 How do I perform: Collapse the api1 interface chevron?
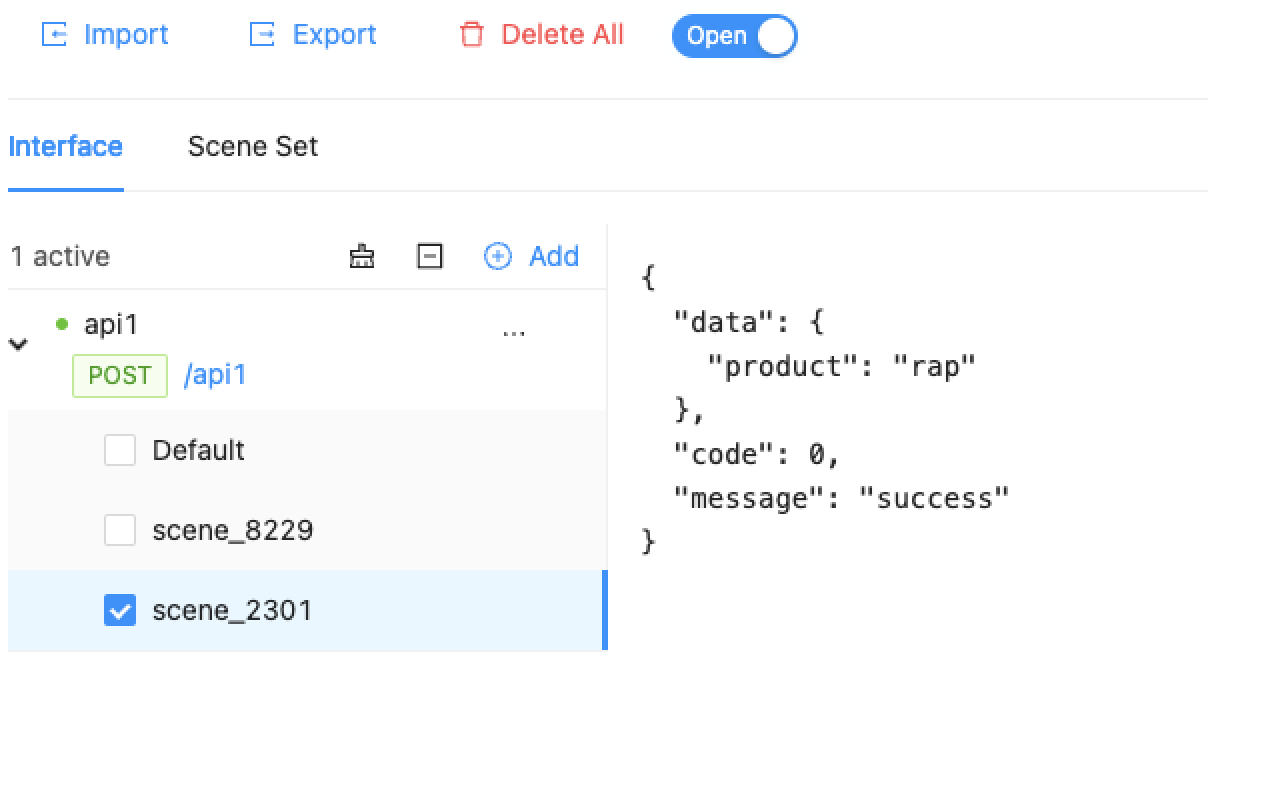pos(18,345)
